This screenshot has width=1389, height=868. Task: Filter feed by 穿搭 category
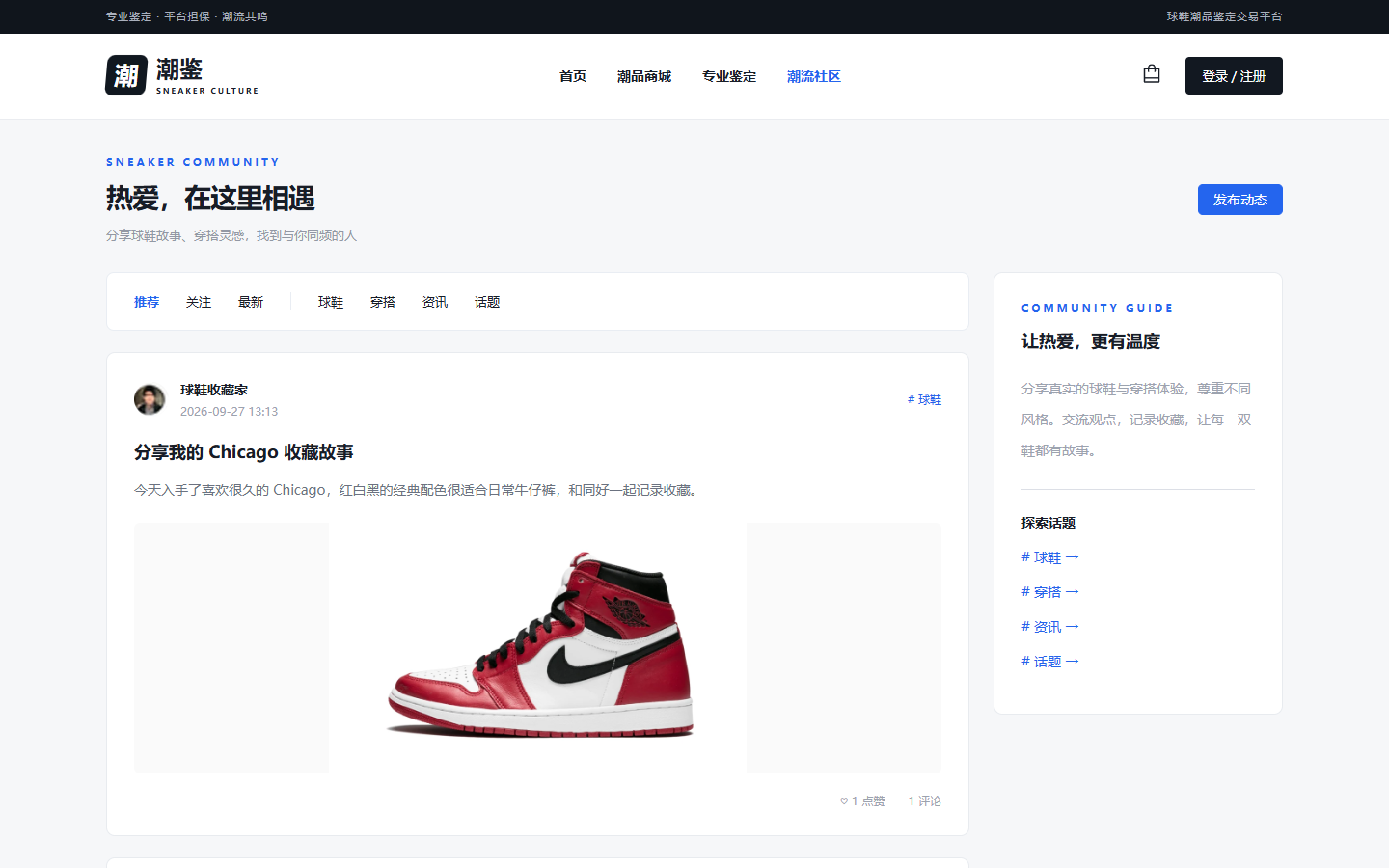point(383,302)
